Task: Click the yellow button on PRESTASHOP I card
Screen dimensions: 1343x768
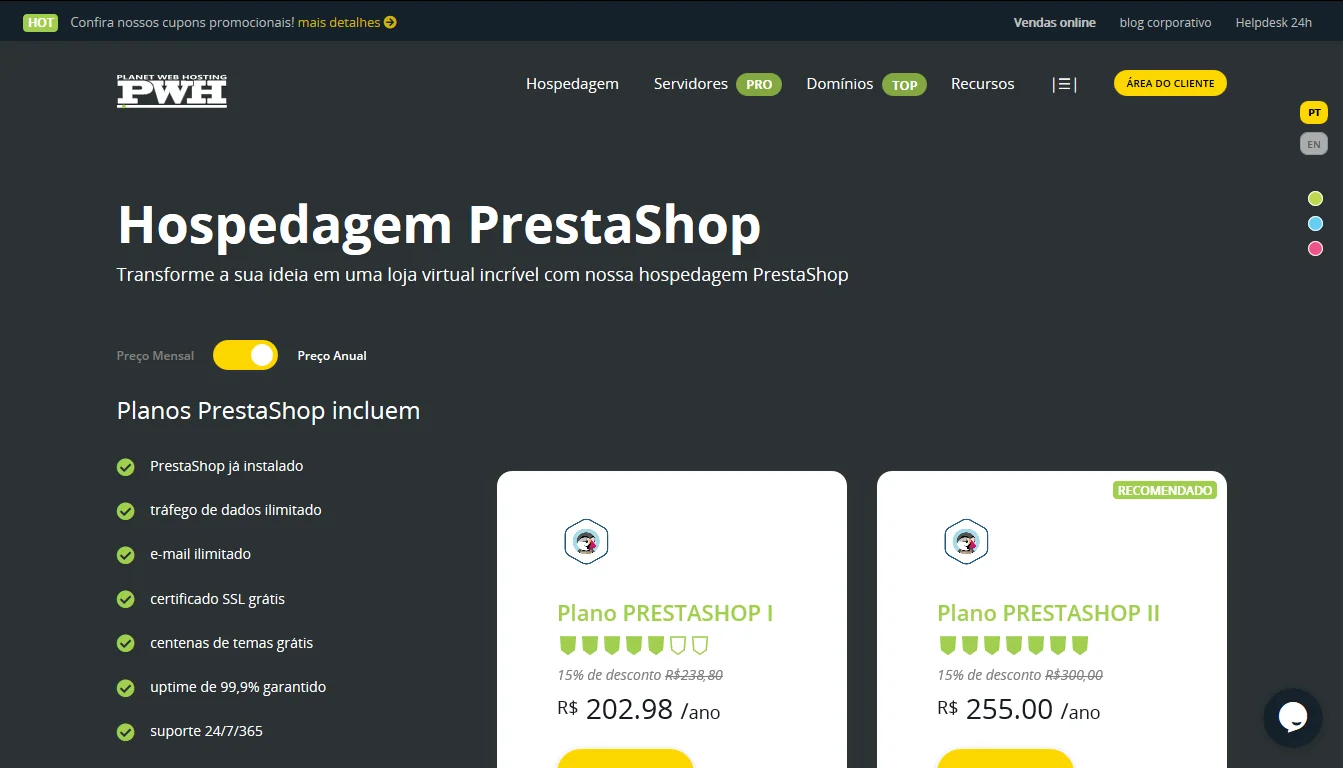Action: (x=625, y=758)
